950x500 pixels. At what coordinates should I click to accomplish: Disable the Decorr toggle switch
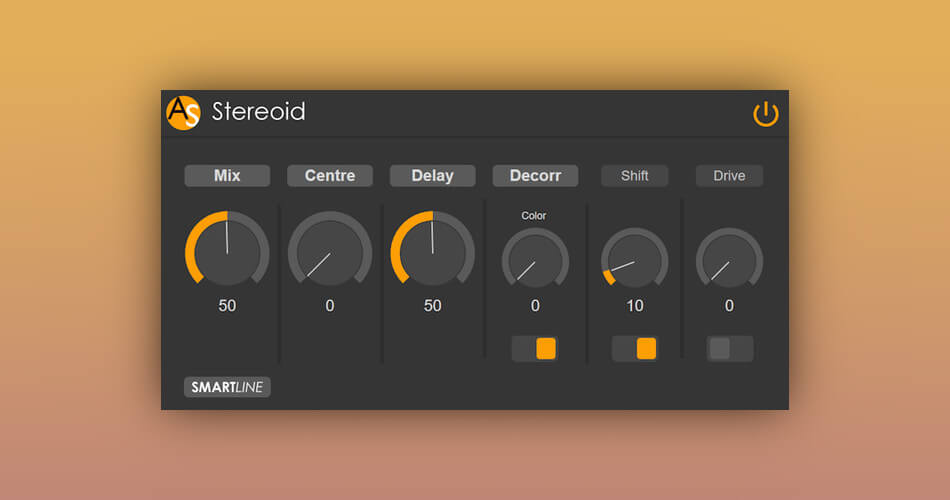535,348
